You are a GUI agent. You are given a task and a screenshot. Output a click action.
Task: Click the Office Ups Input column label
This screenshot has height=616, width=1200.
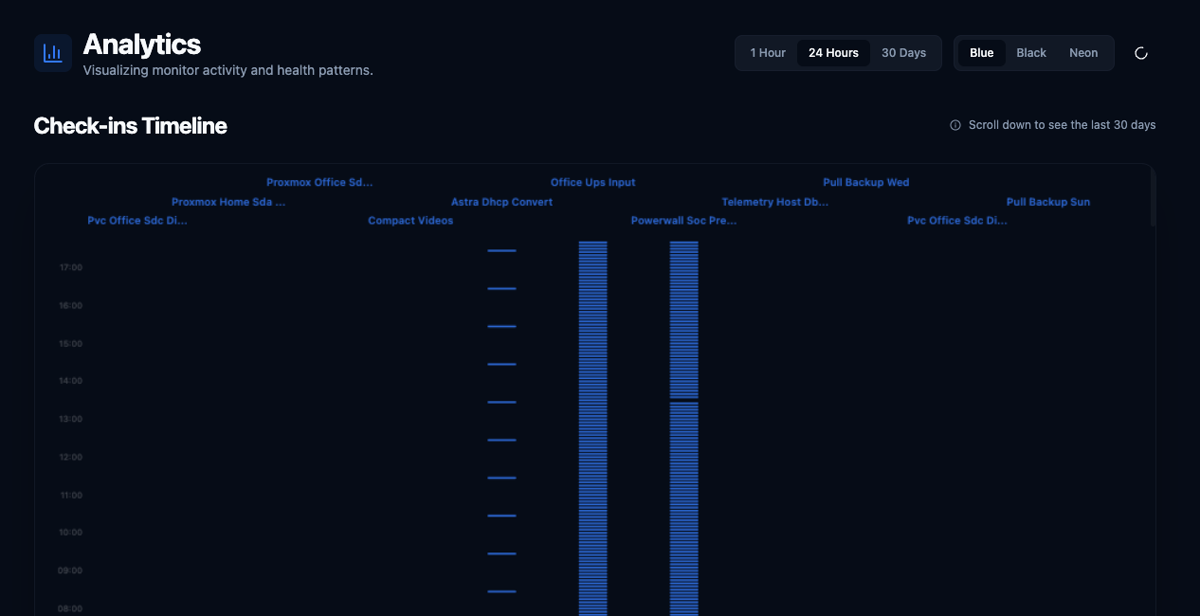[593, 183]
